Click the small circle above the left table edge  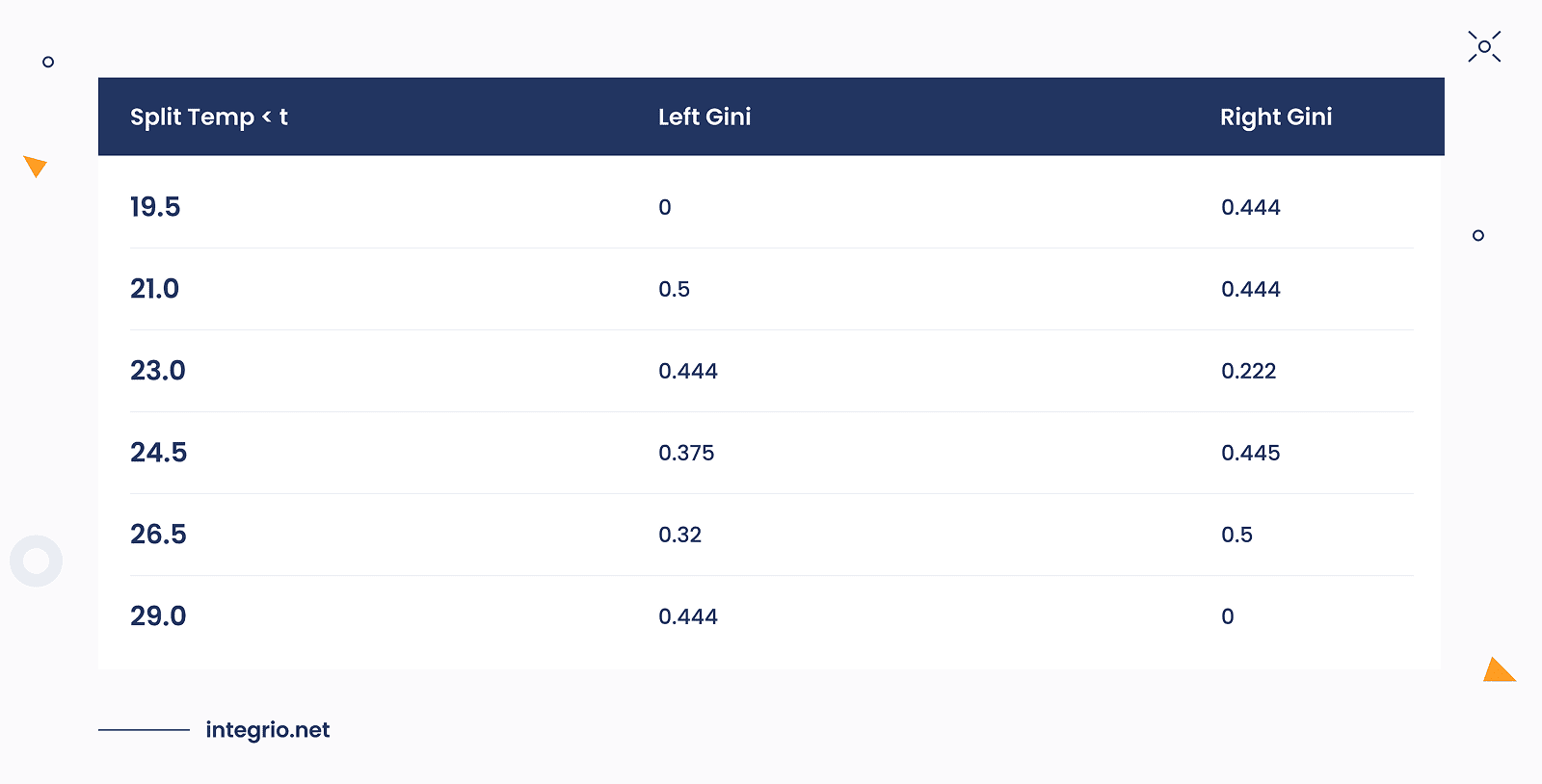point(48,62)
